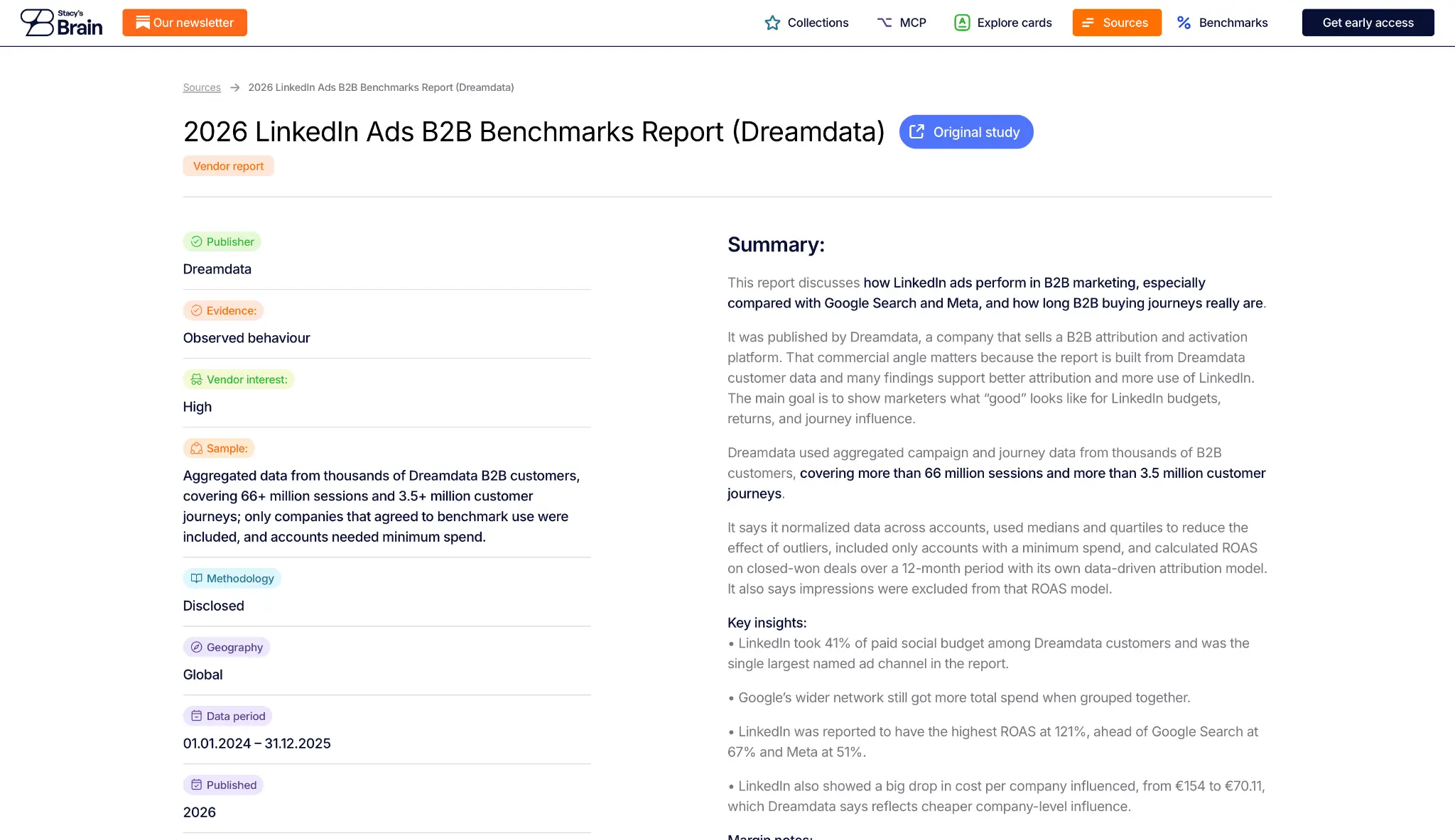
Task: Click the breadcrumb arrow icon
Action: (x=234, y=87)
